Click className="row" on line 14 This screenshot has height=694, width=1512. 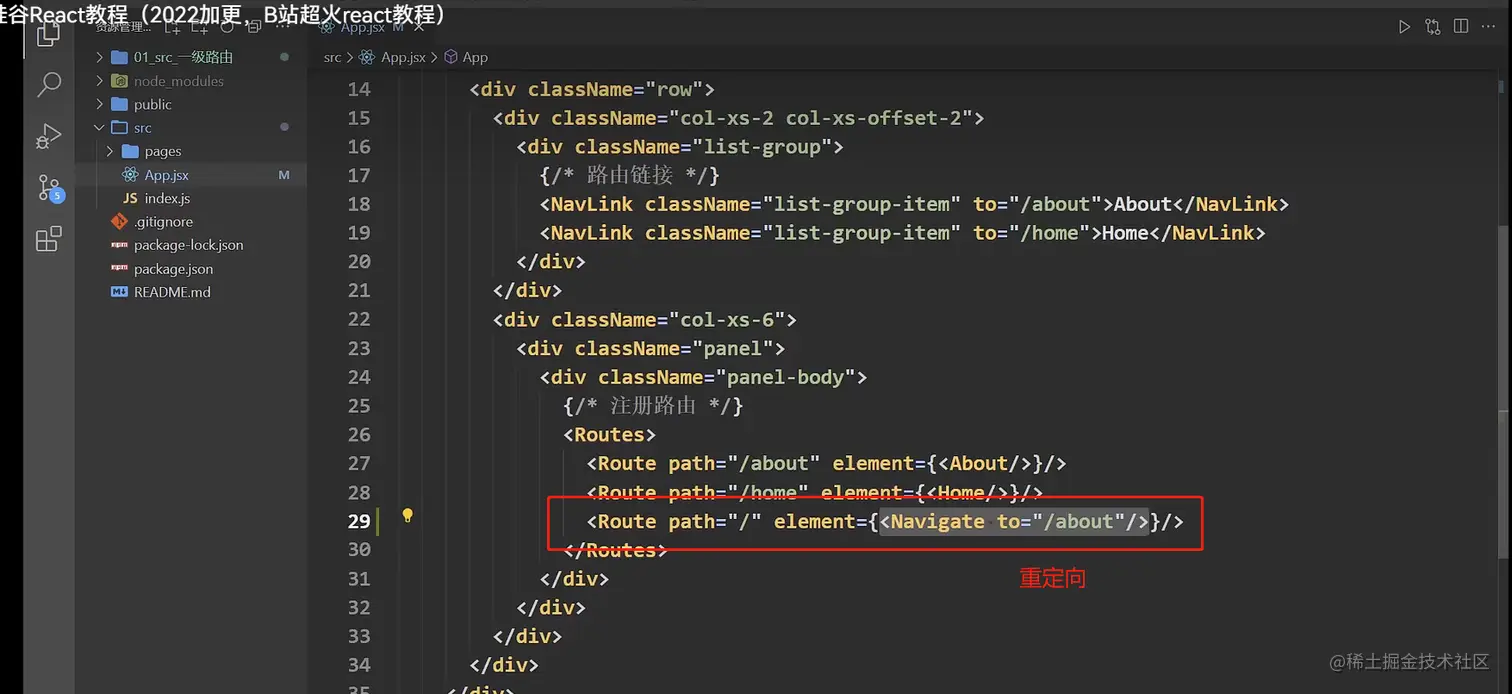click(615, 89)
